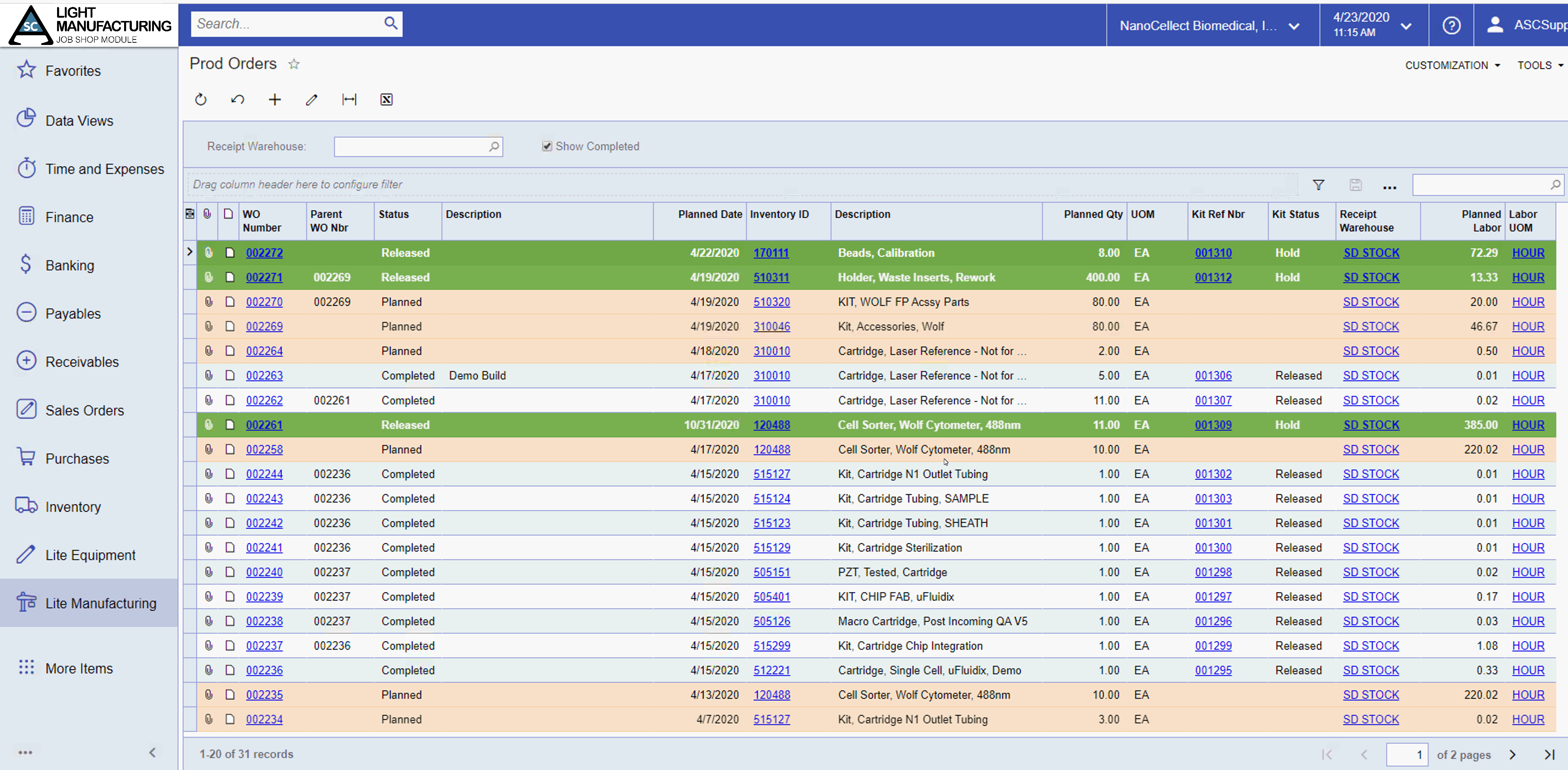Click the Receipt Warehouse lookup magnifier
This screenshot has width=1568, height=770.
(x=494, y=146)
